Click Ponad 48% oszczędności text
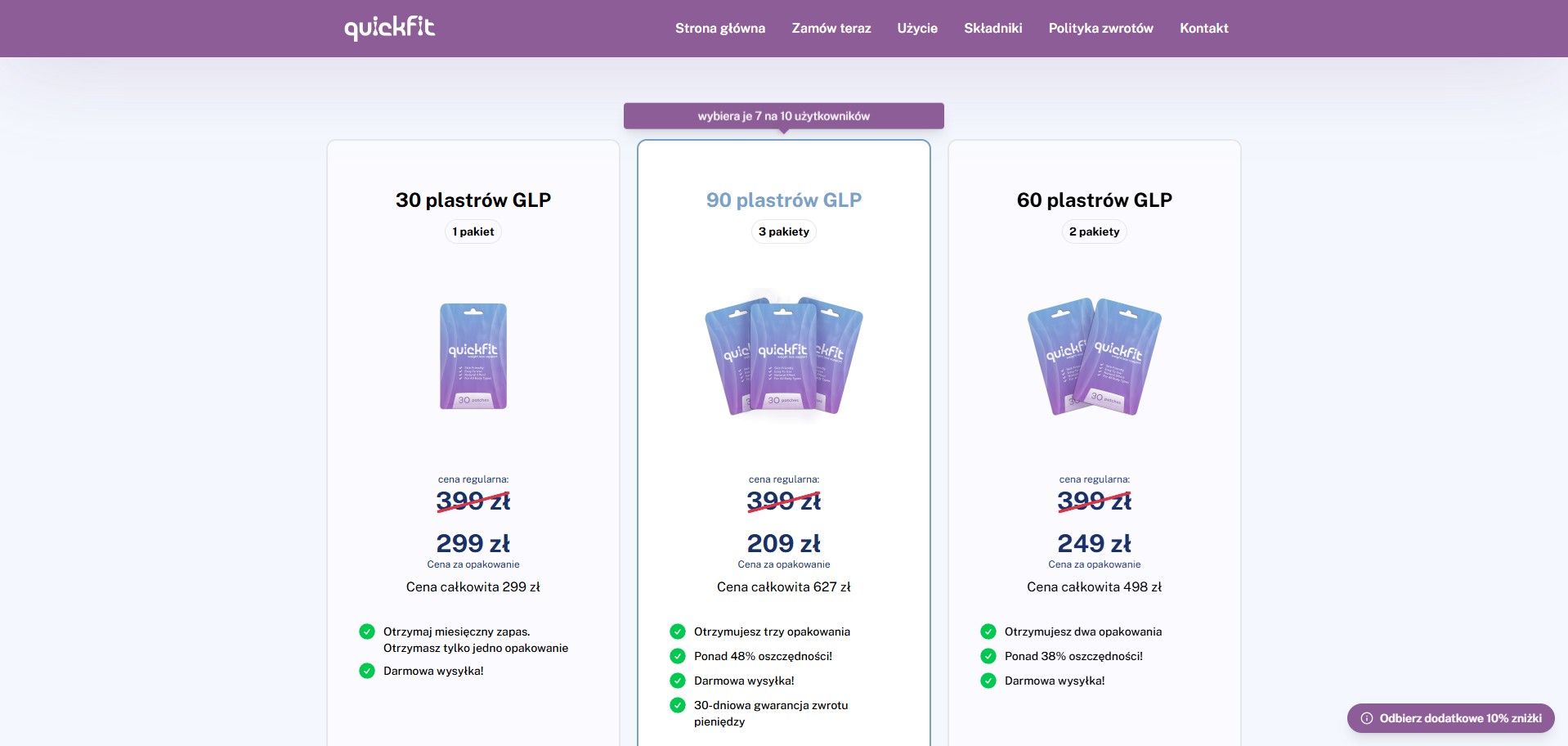Viewport: 1568px width, 746px height. click(x=763, y=656)
